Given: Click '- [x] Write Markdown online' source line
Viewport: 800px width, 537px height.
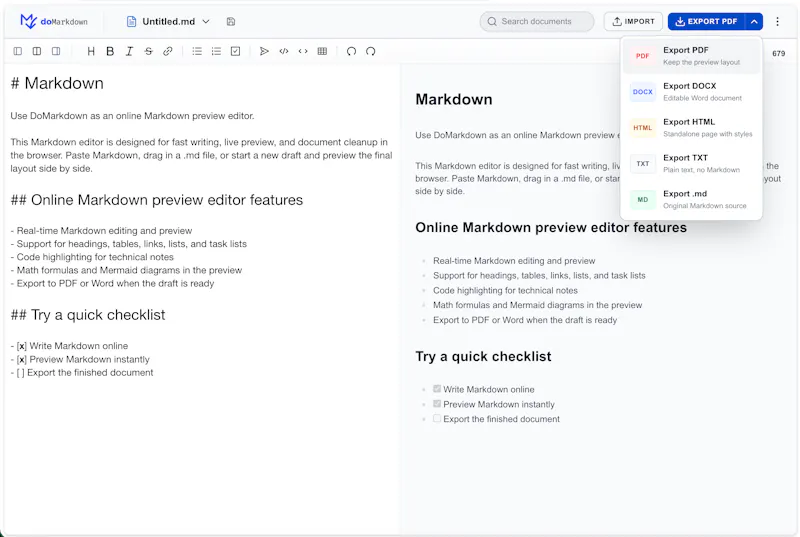Looking at the screenshot, I should [69, 346].
